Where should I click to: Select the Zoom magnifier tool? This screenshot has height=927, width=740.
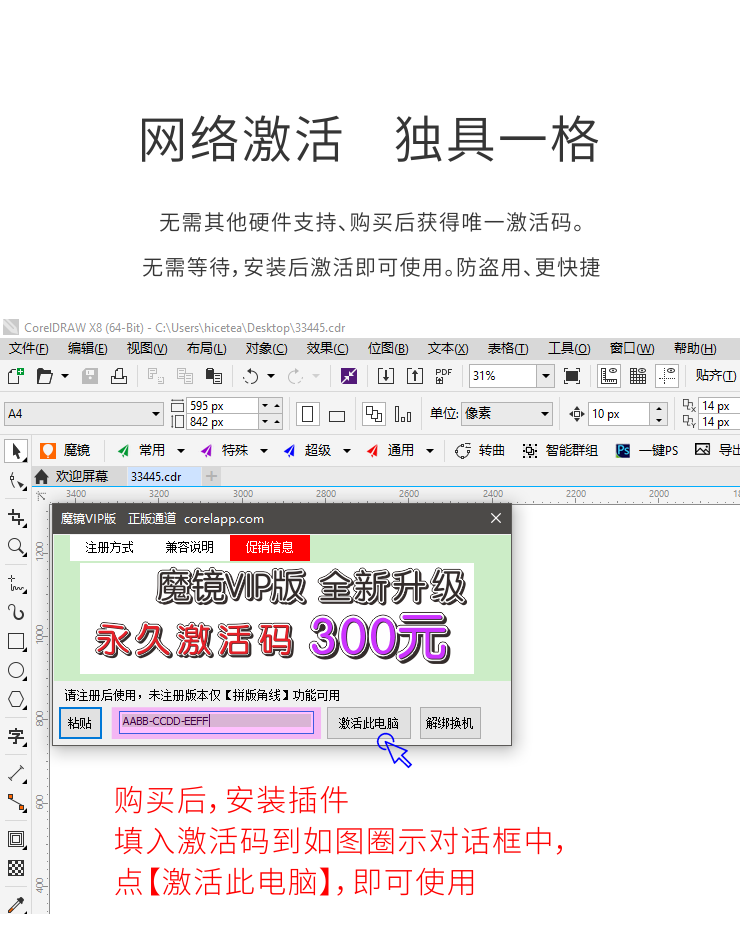click(x=17, y=547)
